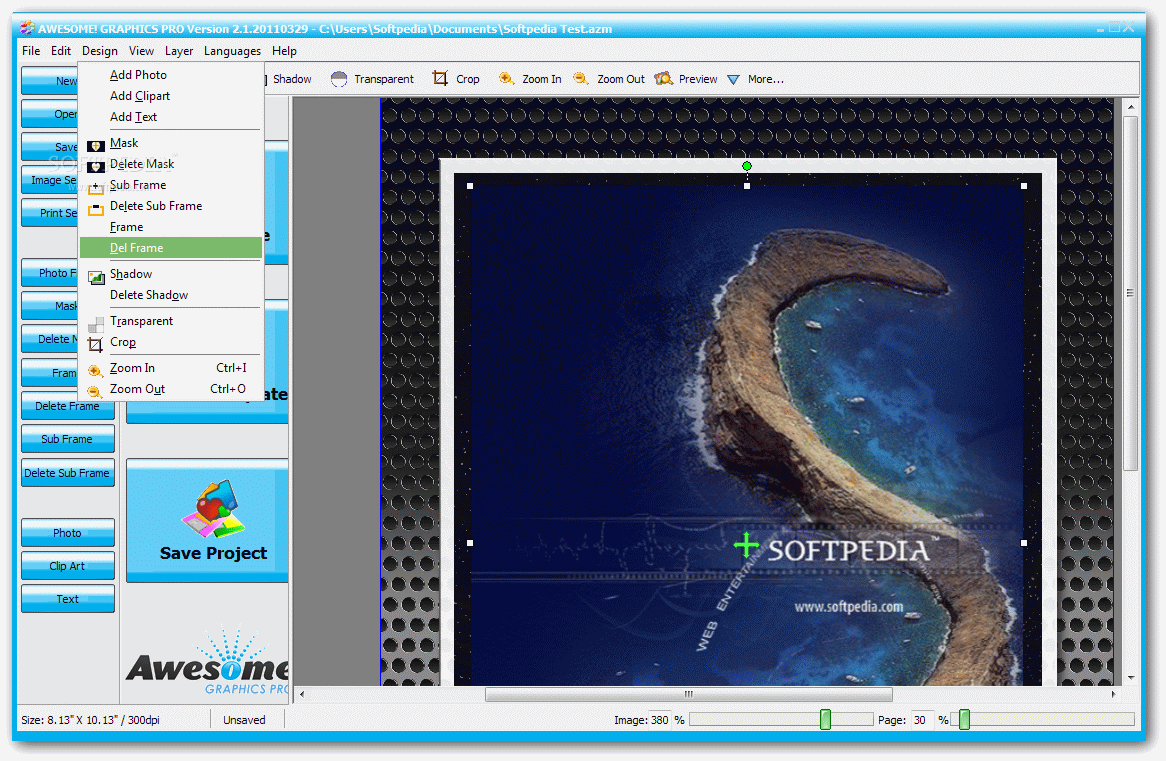Screen dimensions: 1166x761
Task: Click the Delete Sub Frame sidebar button
Action: [68, 473]
